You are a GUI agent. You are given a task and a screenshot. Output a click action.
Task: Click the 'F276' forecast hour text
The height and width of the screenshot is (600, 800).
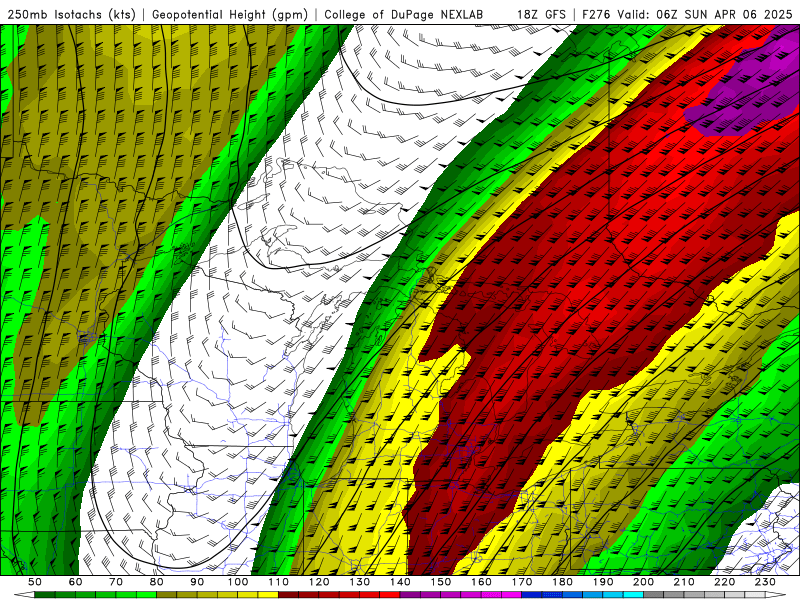point(596,15)
